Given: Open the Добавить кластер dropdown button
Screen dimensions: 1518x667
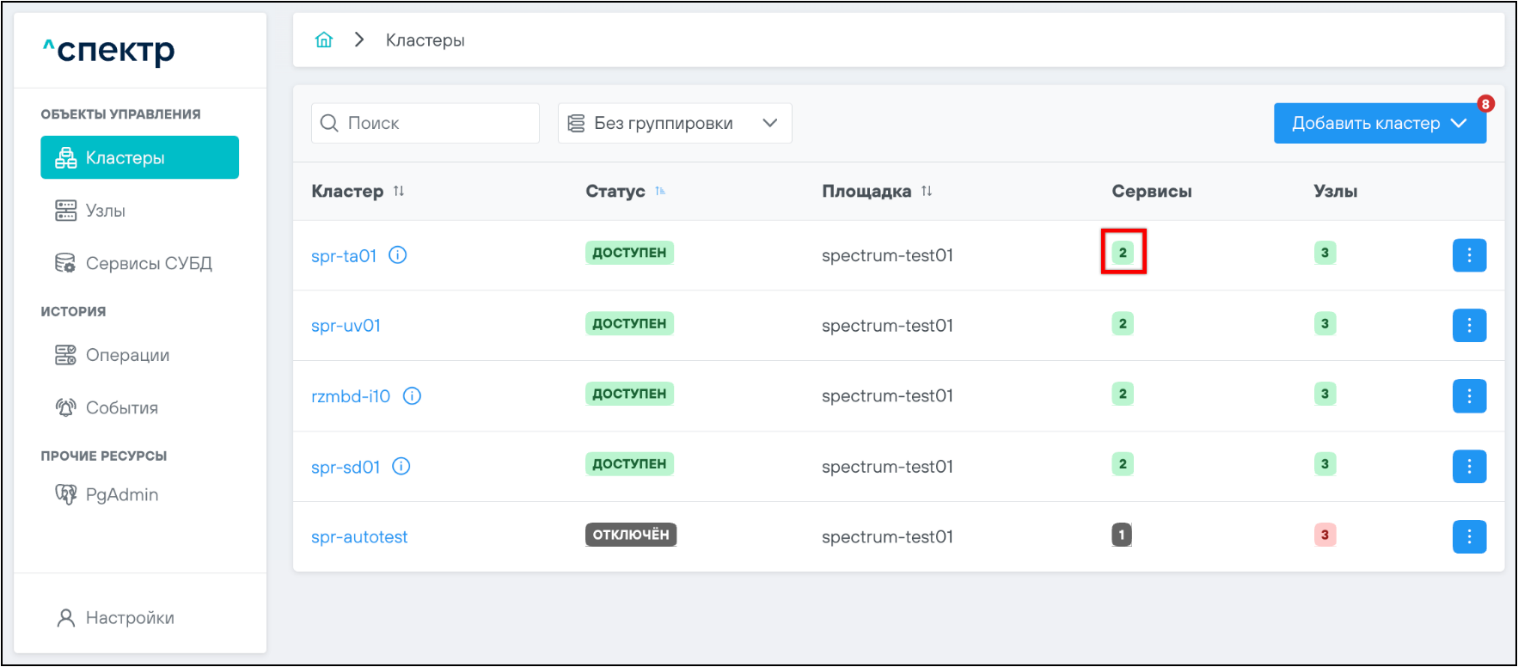Looking at the screenshot, I should coord(1379,123).
